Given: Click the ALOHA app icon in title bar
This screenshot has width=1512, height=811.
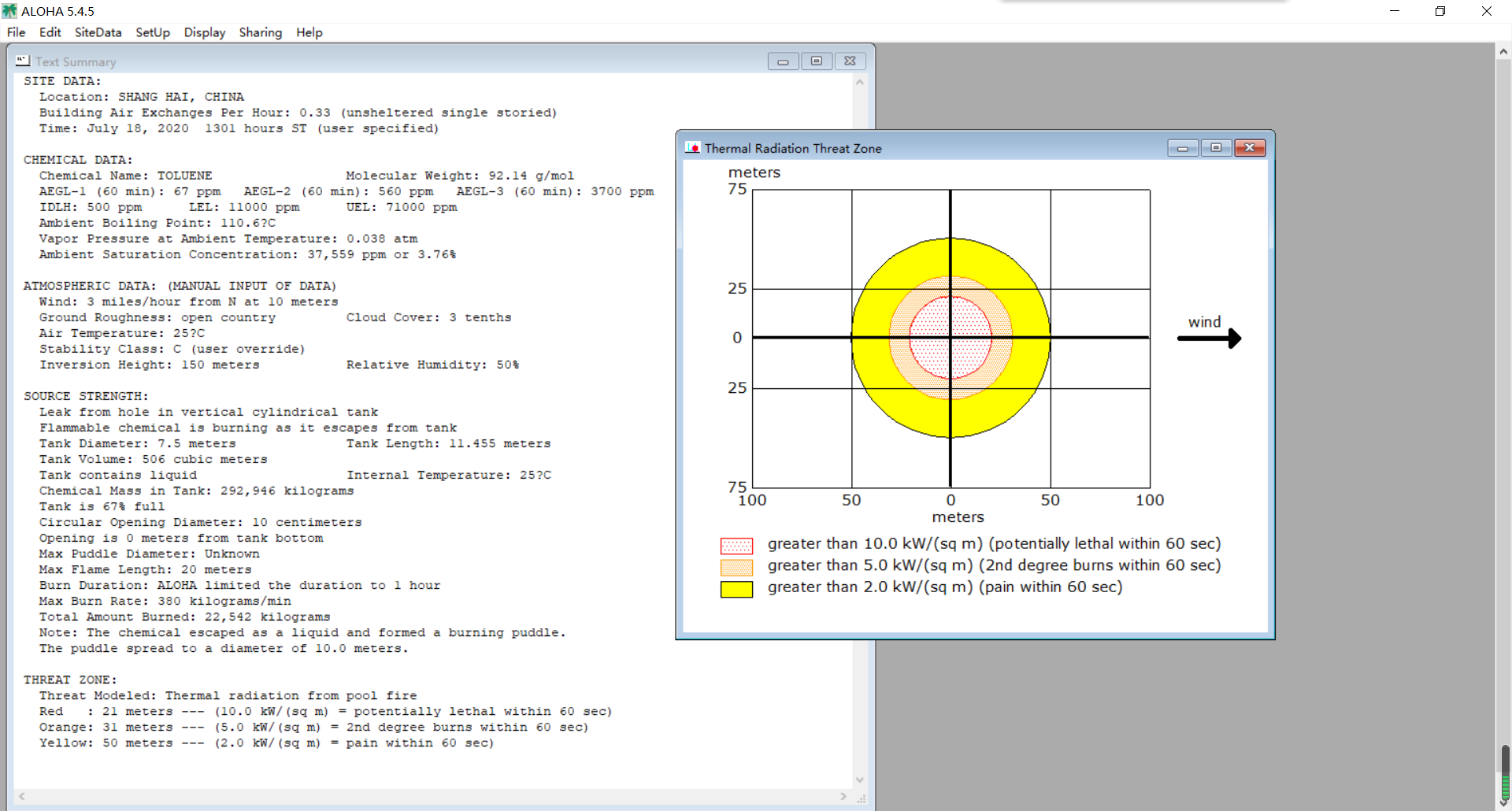Looking at the screenshot, I should click(x=9, y=11).
